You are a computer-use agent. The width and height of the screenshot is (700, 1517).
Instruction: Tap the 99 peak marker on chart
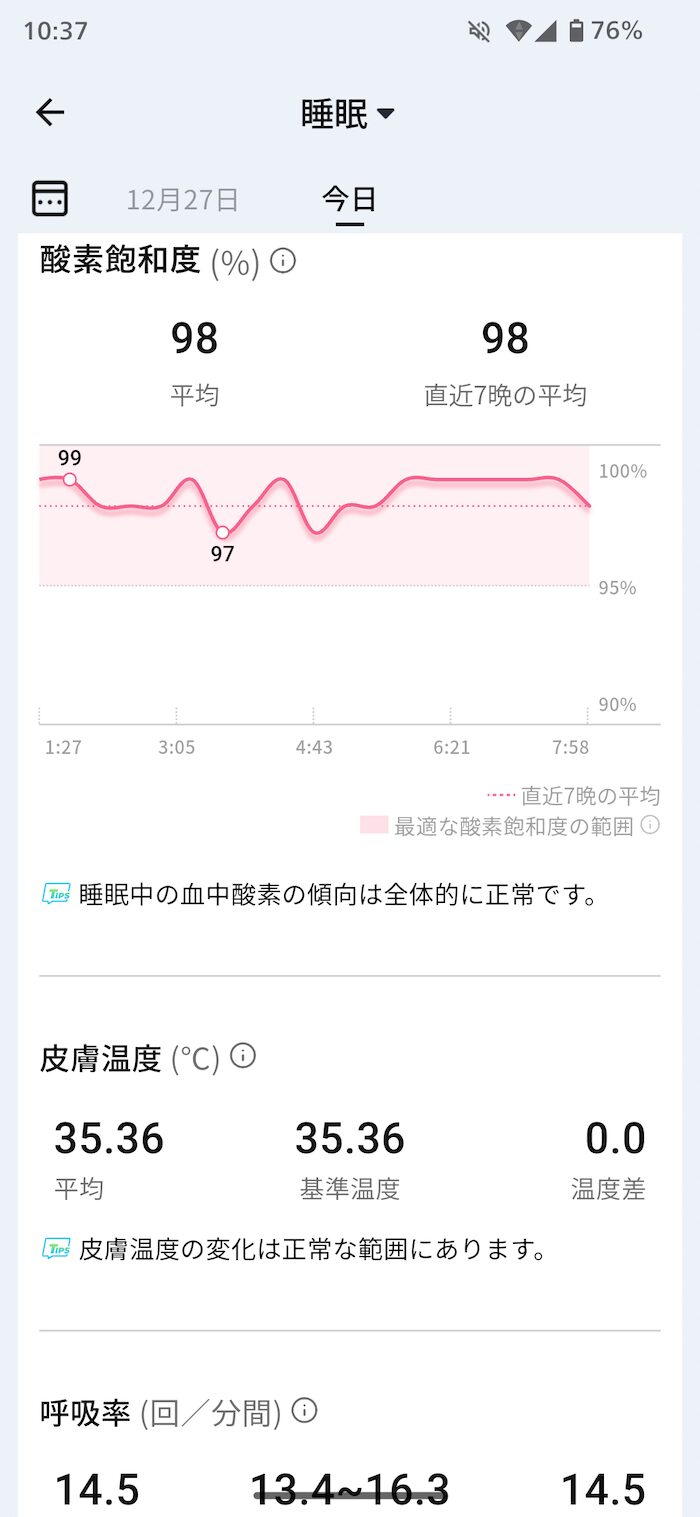coord(69,479)
